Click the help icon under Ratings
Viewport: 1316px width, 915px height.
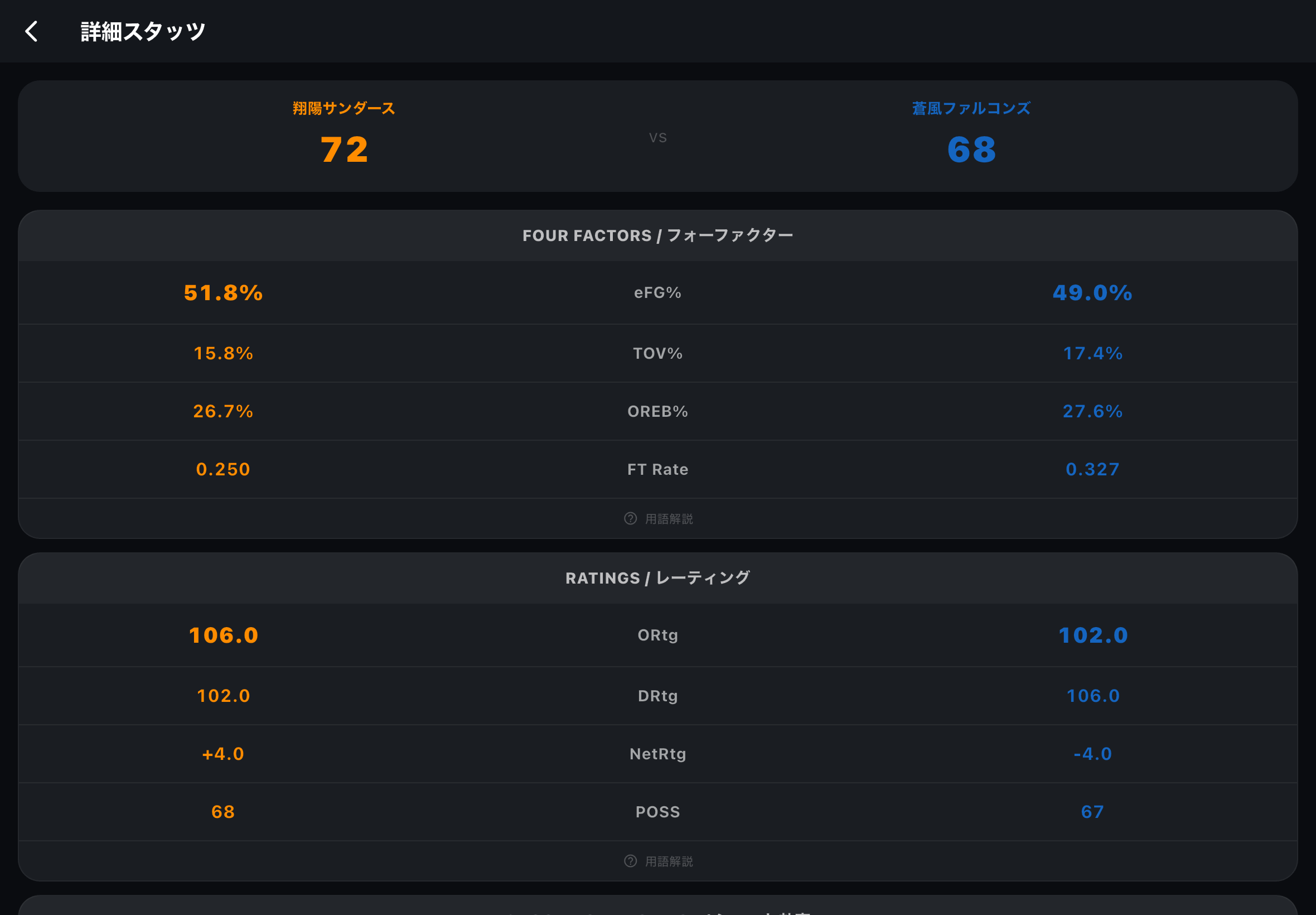[630, 861]
